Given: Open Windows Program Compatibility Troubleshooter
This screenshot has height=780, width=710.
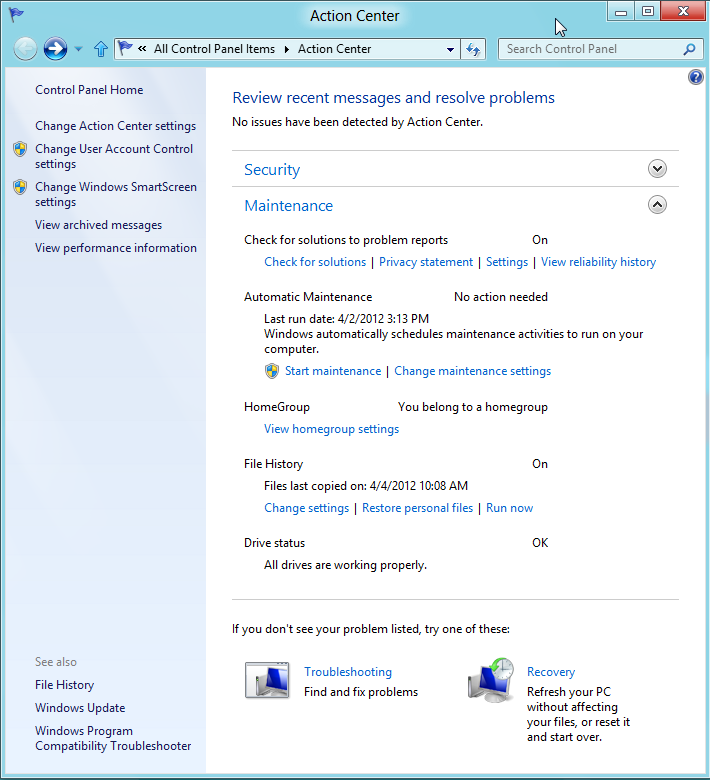Looking at the screenshot, I should click(113, 738).
